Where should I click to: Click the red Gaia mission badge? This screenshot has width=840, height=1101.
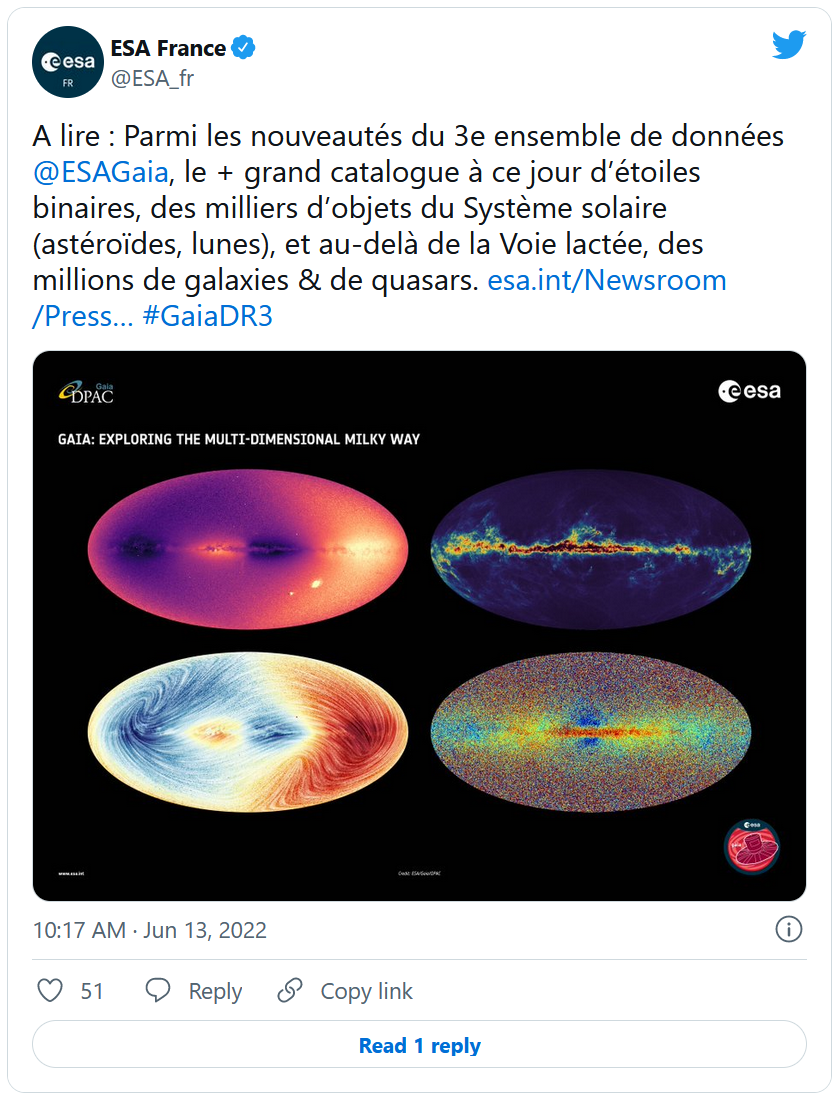click(751, 846)
